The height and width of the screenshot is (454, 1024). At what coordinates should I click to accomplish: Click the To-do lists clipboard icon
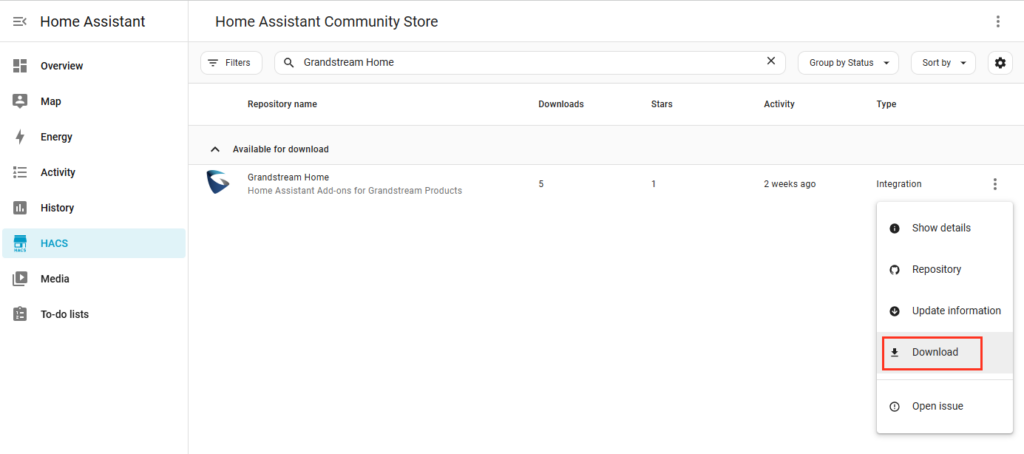(x=20, y=314)
